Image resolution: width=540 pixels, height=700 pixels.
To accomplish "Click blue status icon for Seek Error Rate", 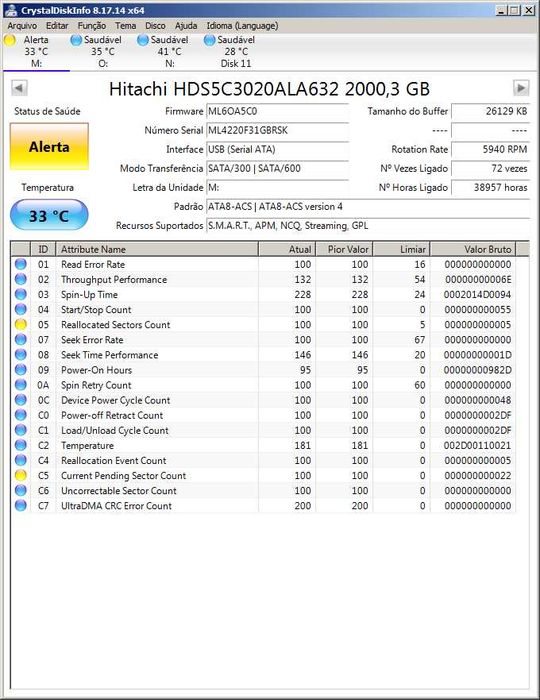I will coord(21,340).
